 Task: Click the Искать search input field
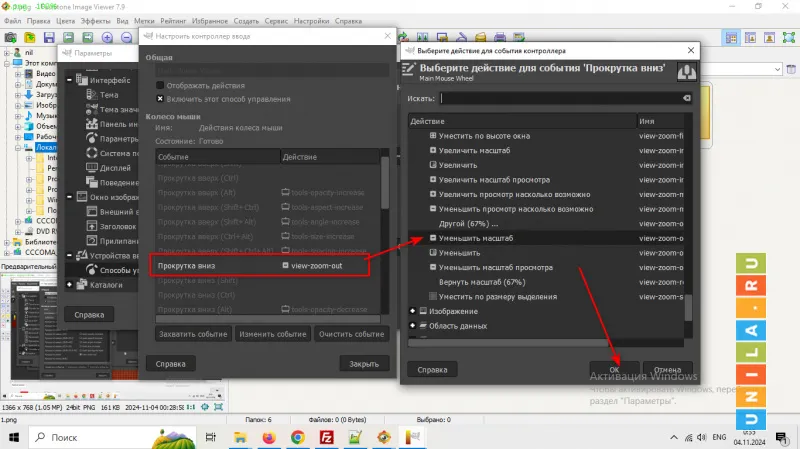tap(560, 99)
